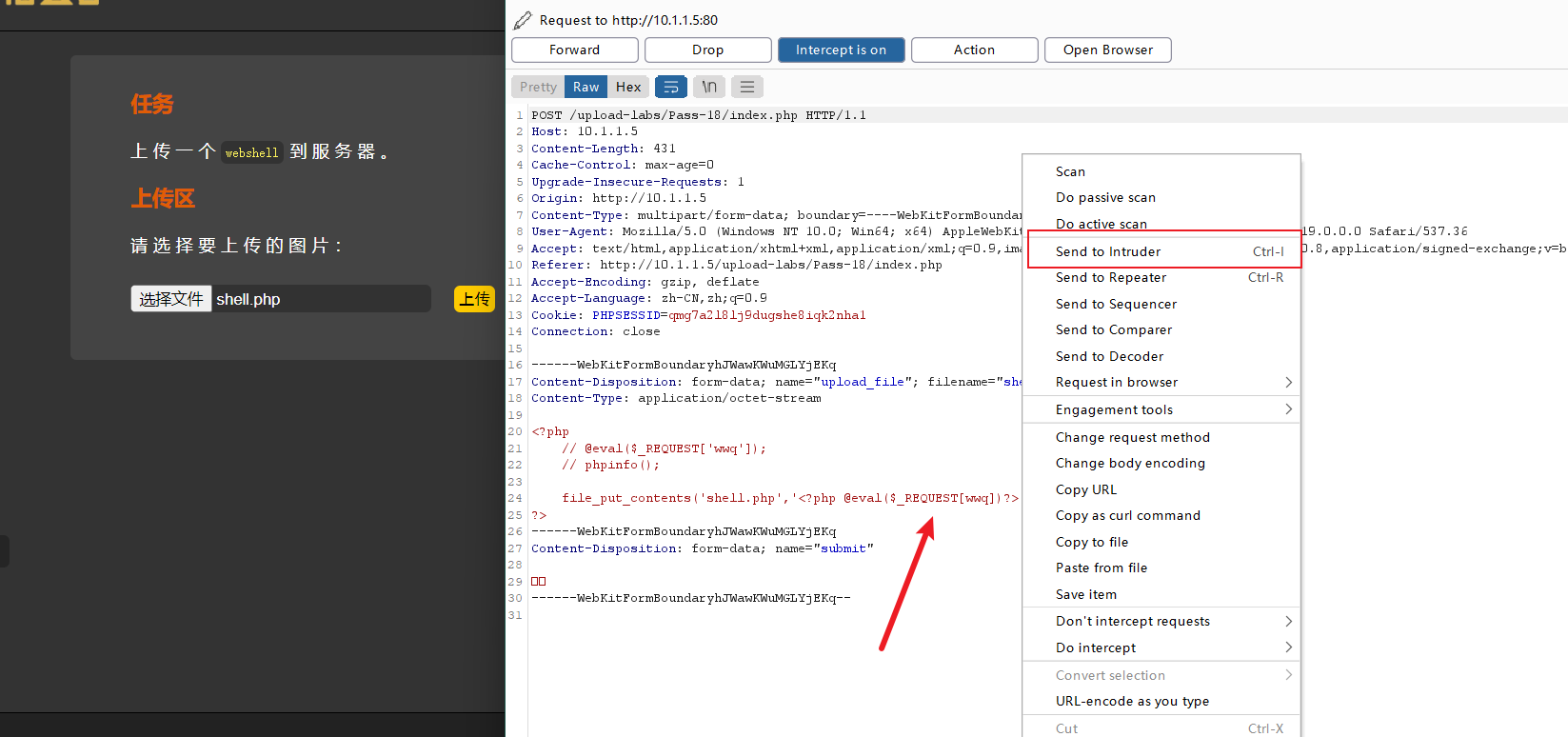This screenshot has height=737, width=1568.
Task: Select Cut in the context menu
Action: (x=1161, y=728)
